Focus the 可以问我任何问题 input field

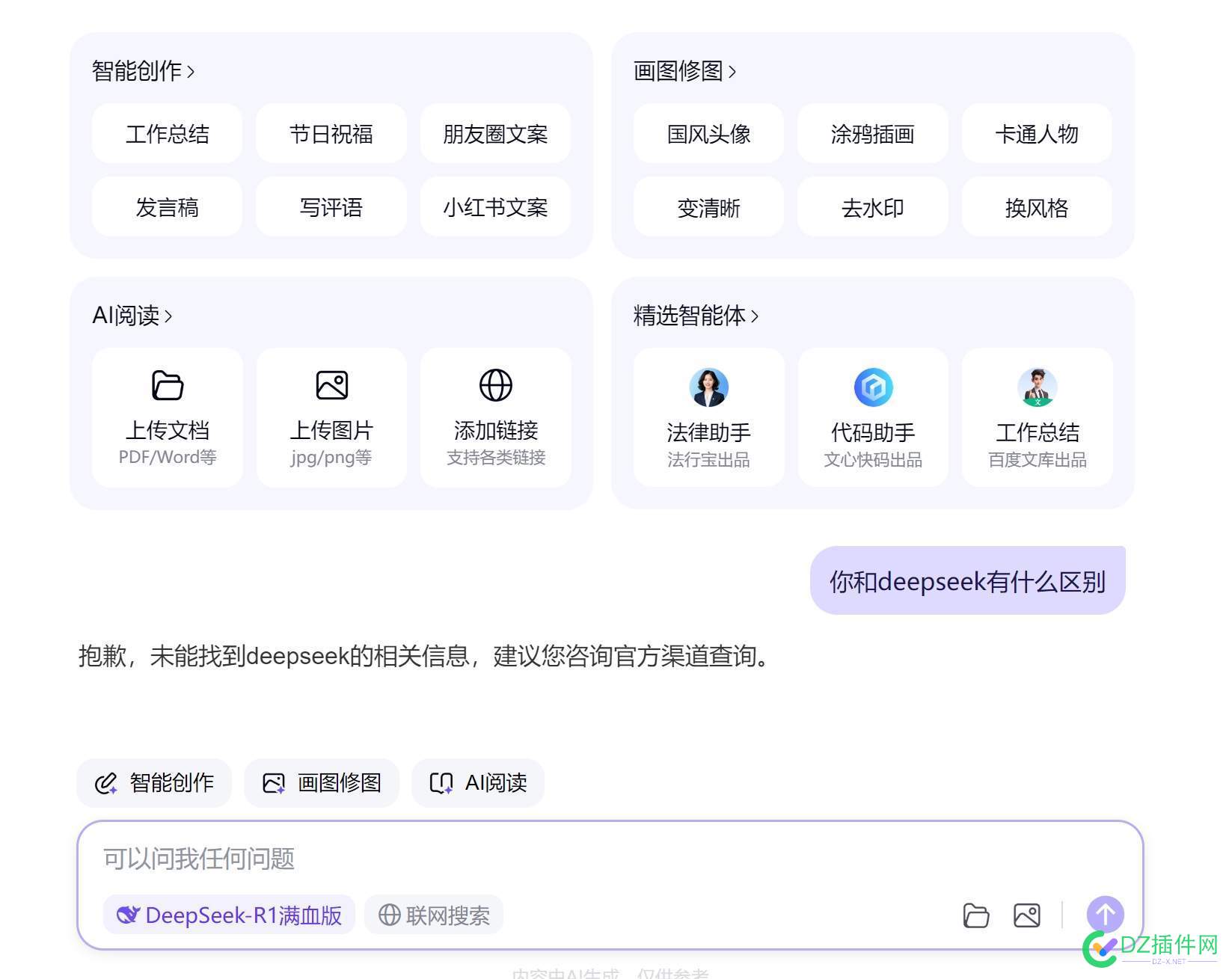click(x=610, y=859)
